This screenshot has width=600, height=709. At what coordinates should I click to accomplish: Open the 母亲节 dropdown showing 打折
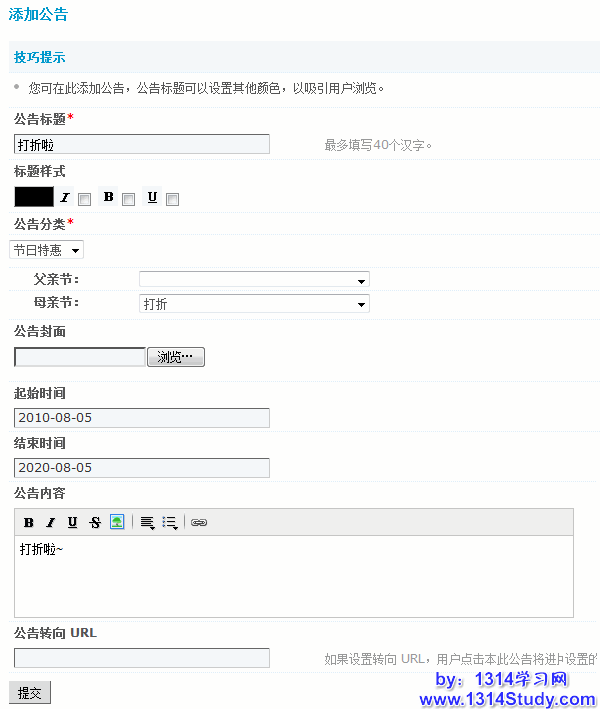[x=254, y=304]
